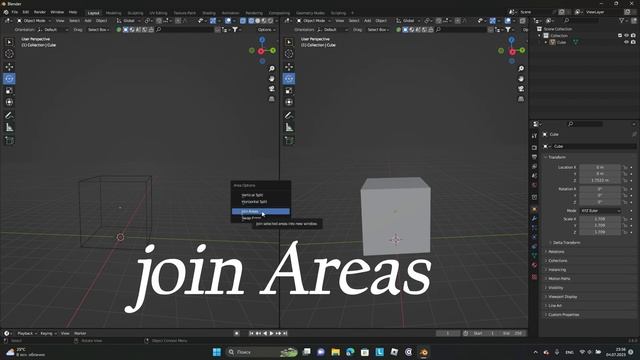
Task: Click the Location Z value field
Action: coord(600,180)
